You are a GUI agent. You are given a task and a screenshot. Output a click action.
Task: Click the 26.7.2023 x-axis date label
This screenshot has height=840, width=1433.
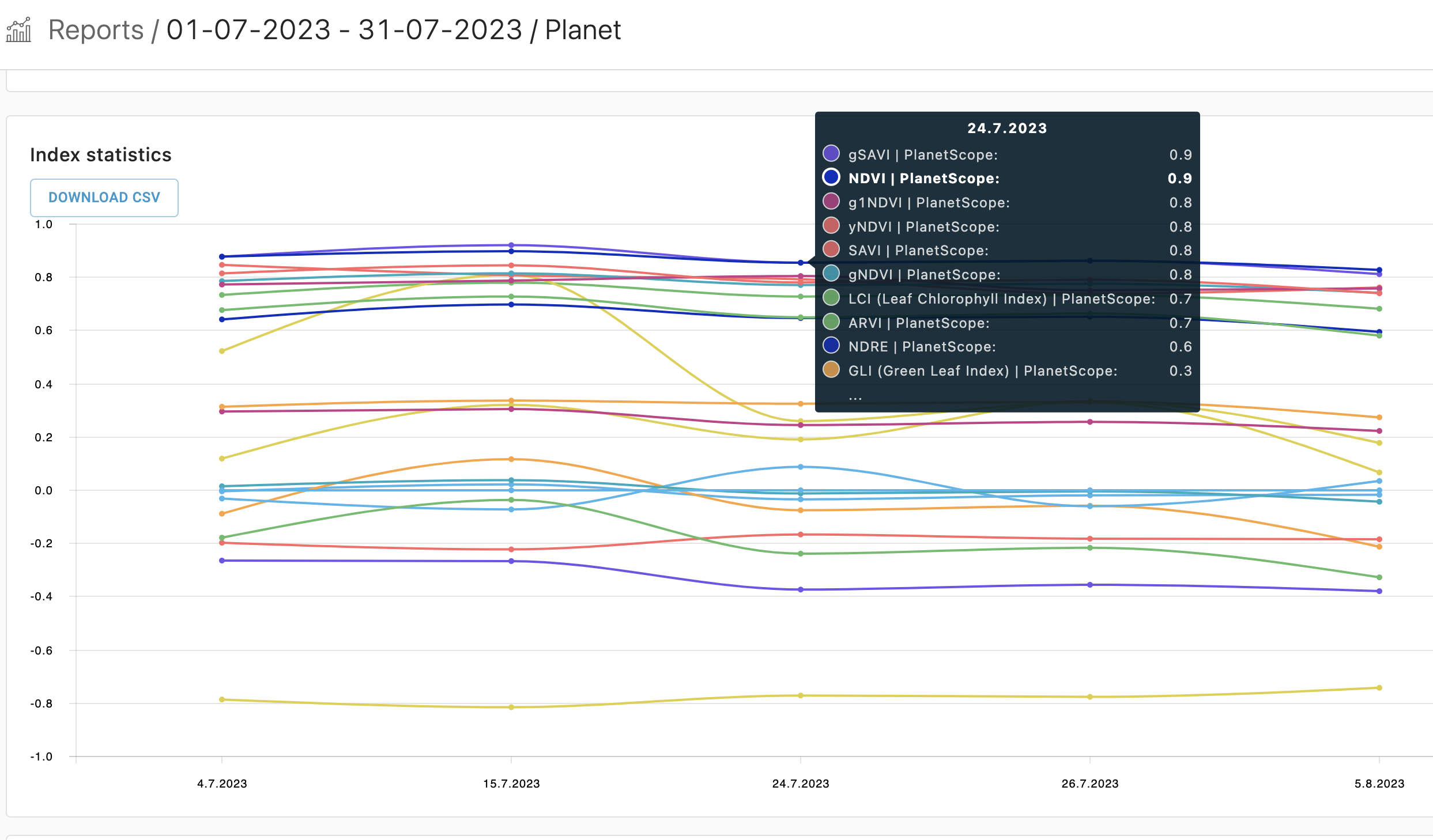[1089, 784]
